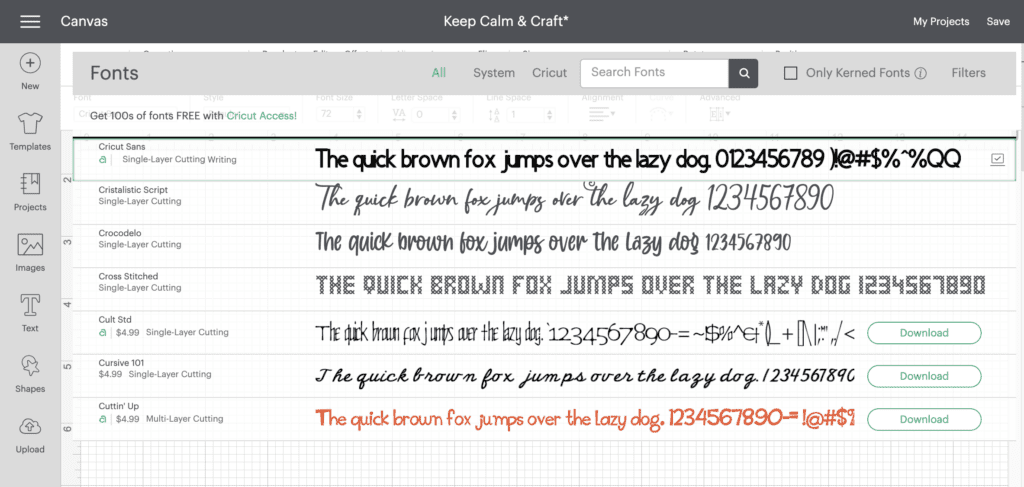Switch to Cricut fonts tab
The width and height of the screenshot is (1024, 487).
549,73
